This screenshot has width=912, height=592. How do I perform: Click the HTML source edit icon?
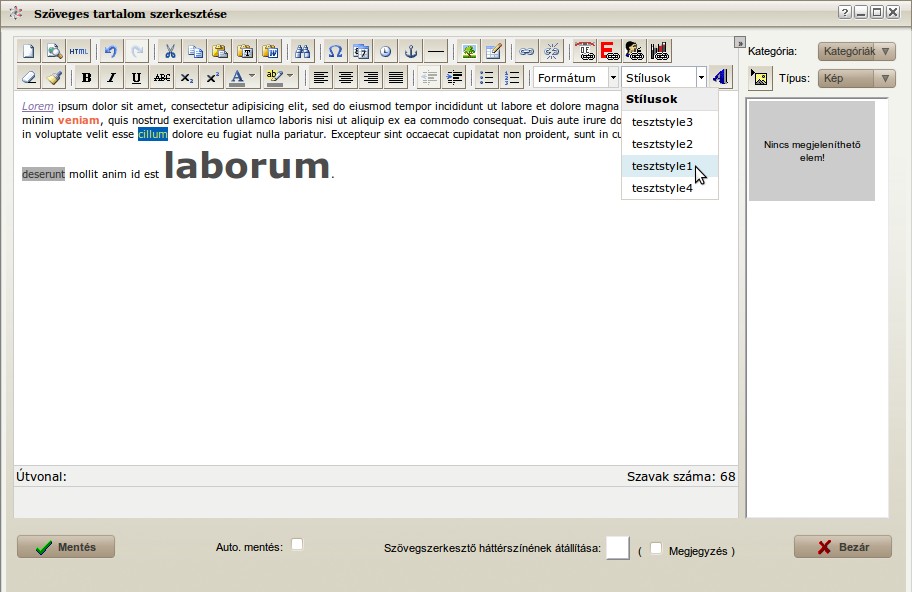[79, 51]
